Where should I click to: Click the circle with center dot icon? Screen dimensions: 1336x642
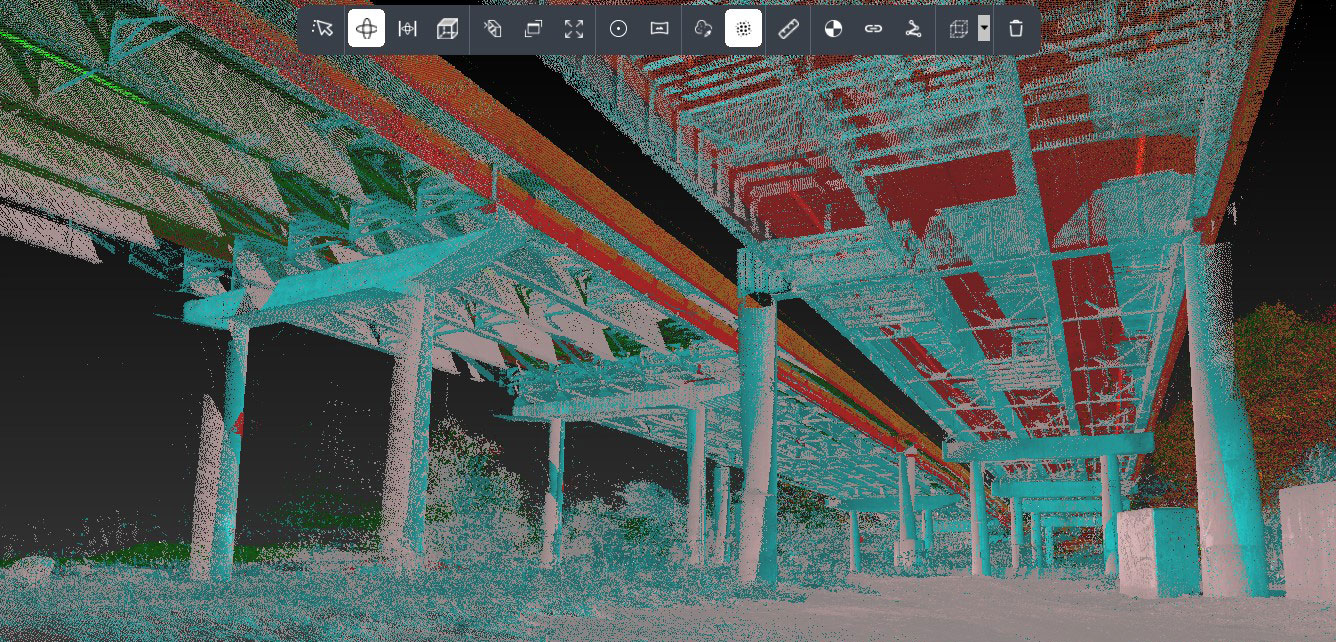(618, 28)
